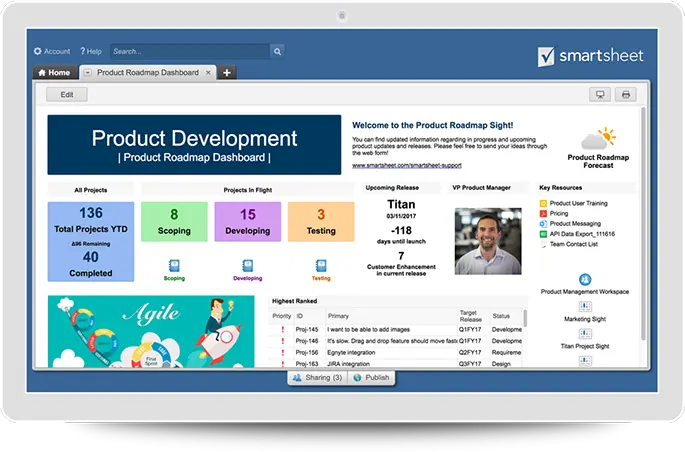The image size is (685, 452).
Task: Click the print icon button
Action: (x=626, y=95)
